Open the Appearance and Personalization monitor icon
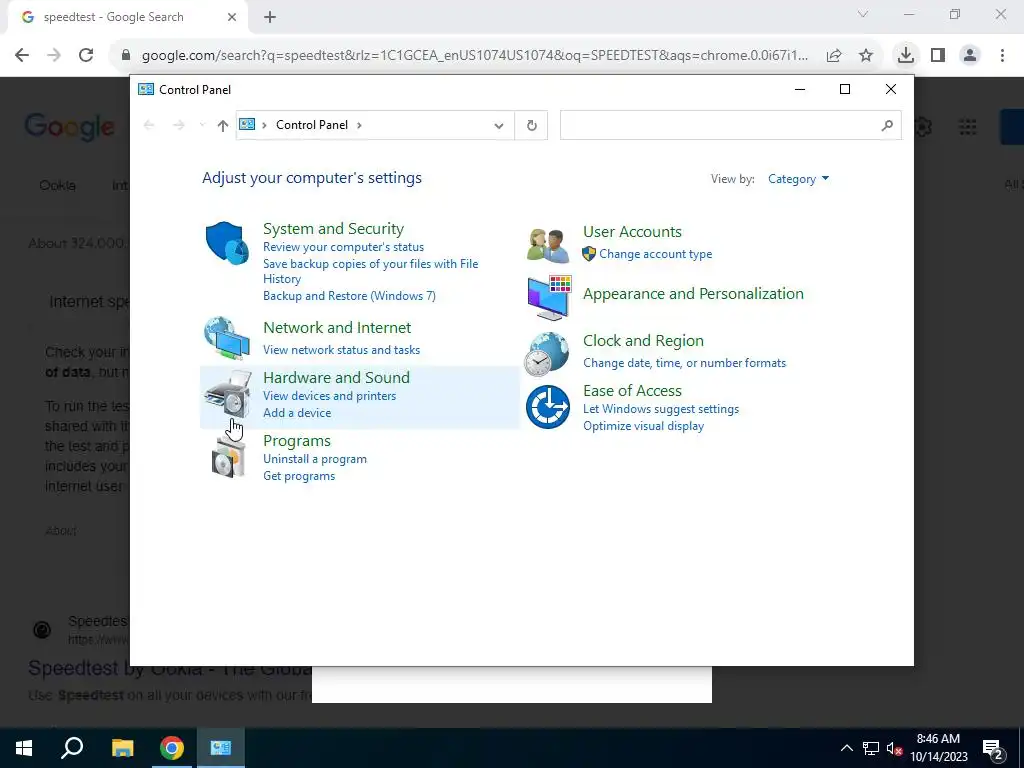 (x=549, y=297)
